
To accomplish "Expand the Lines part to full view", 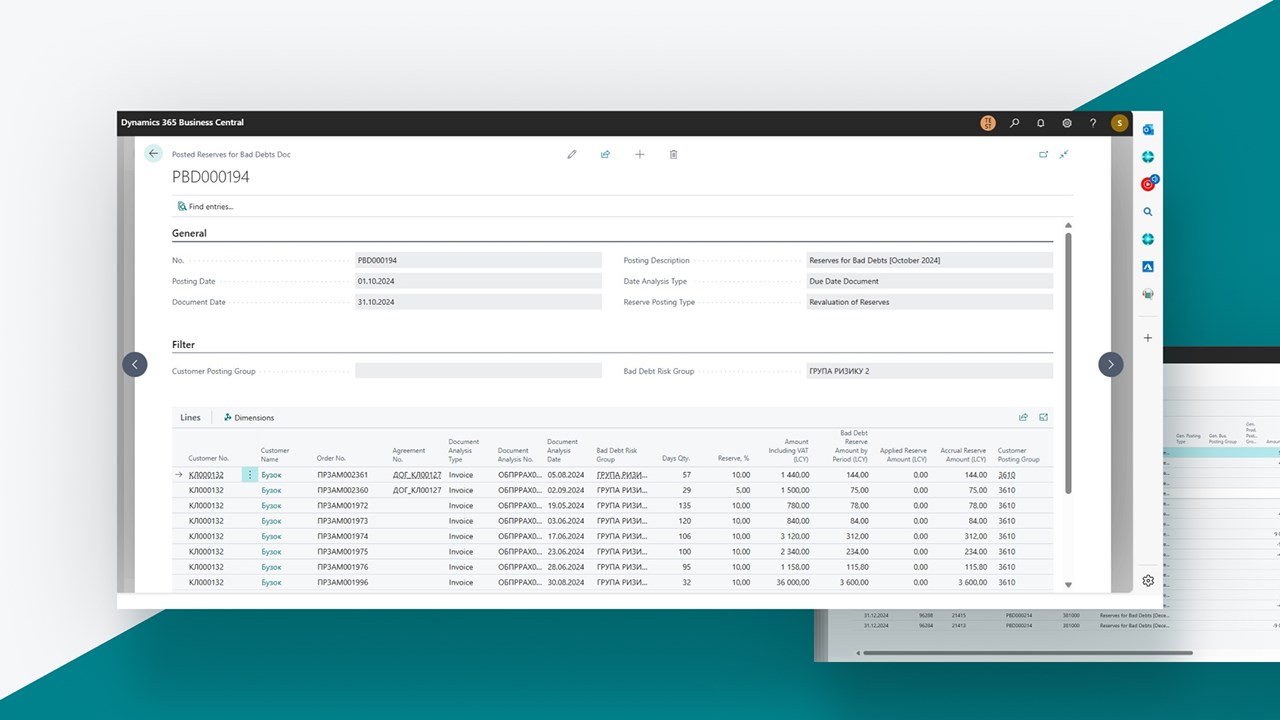I will 1044,417.
